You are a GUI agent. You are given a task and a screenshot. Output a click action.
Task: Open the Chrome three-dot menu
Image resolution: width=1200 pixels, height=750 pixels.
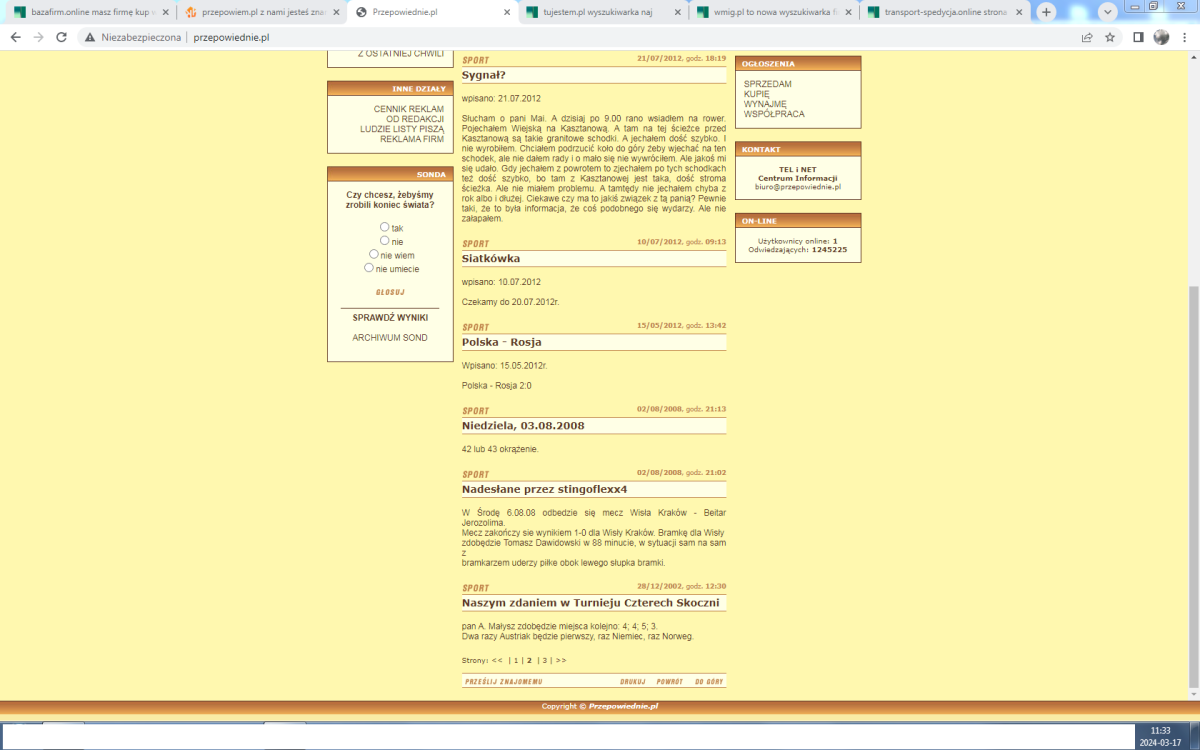1185,37
